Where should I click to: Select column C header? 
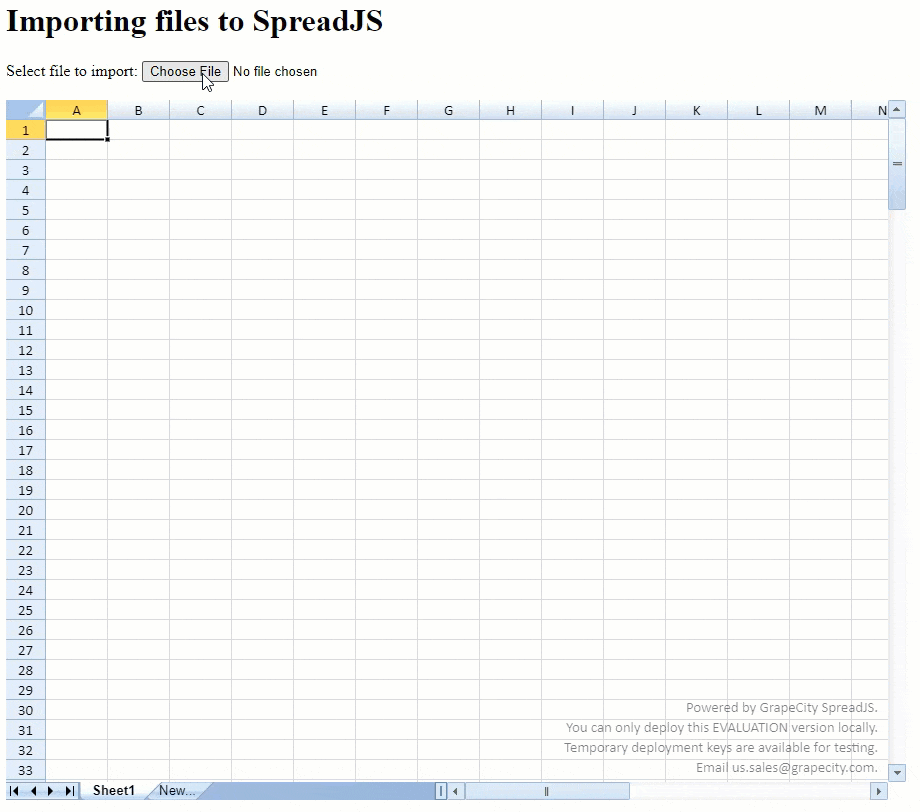tap(201, 110)
